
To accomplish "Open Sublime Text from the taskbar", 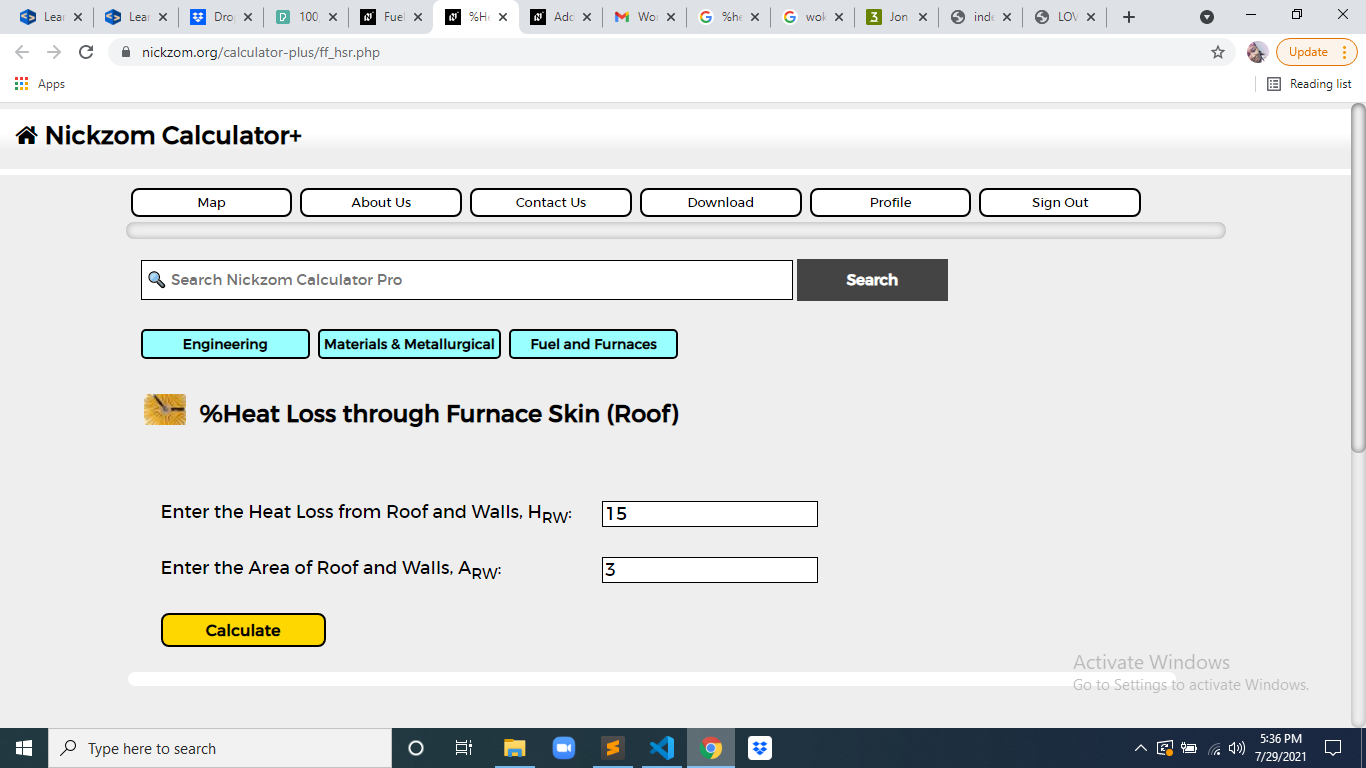I will [613, 748].
